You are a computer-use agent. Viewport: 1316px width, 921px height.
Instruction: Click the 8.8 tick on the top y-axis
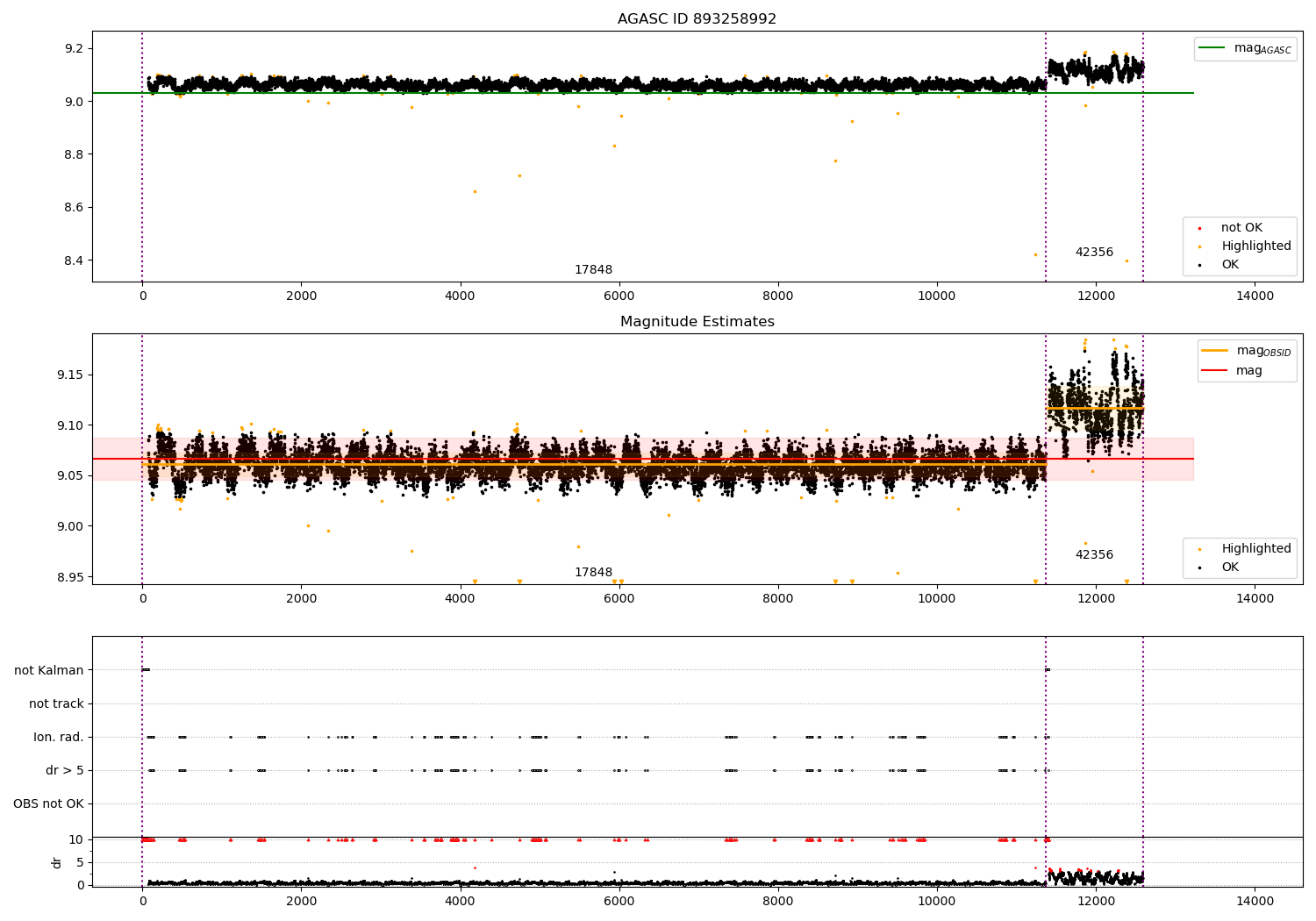[x=73, y=155]
